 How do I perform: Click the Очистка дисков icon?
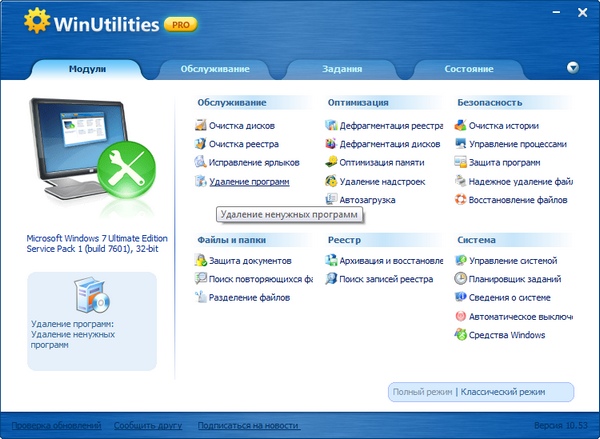(201, 126)
